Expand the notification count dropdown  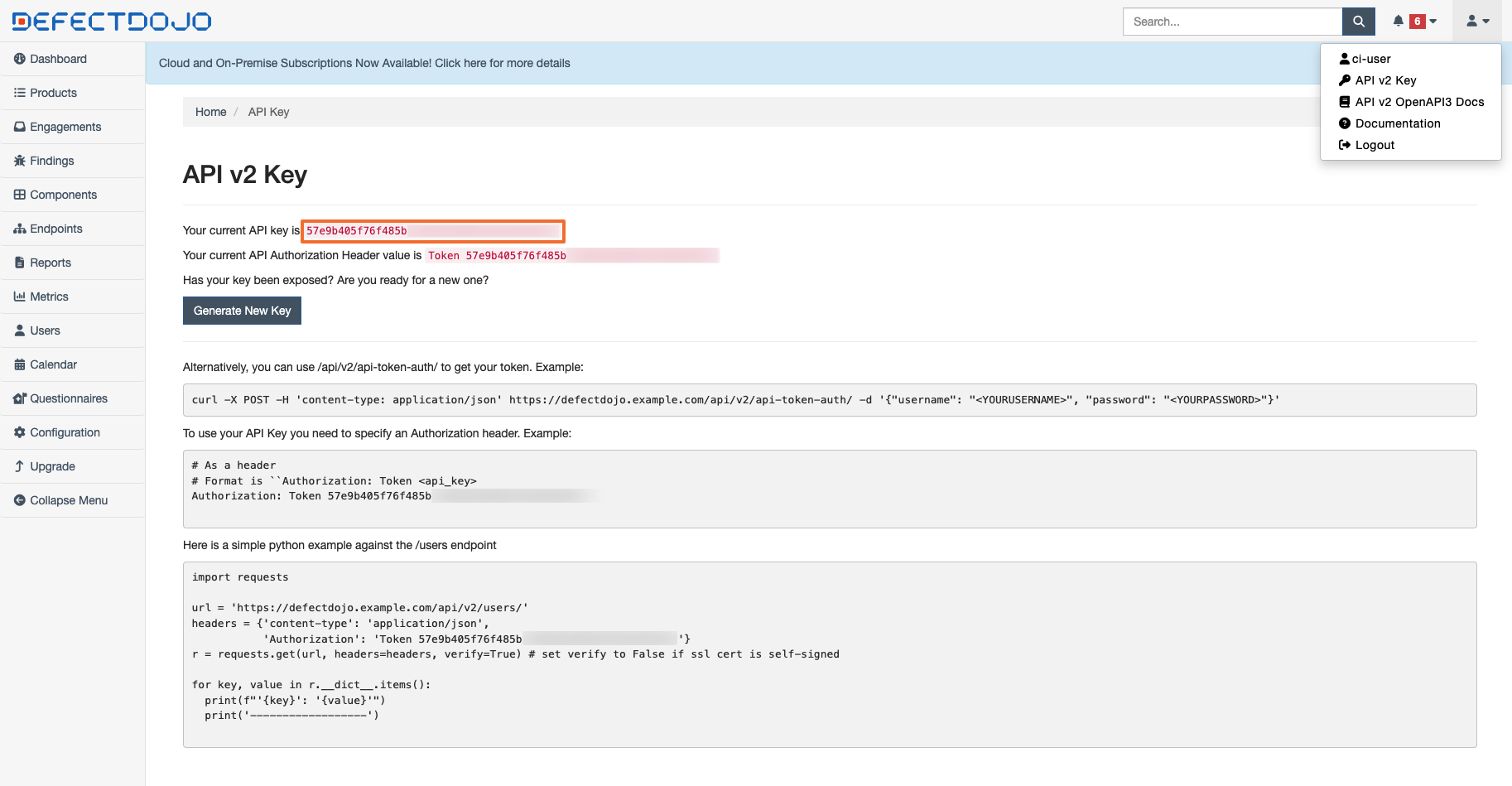(x=1432, y=21)
